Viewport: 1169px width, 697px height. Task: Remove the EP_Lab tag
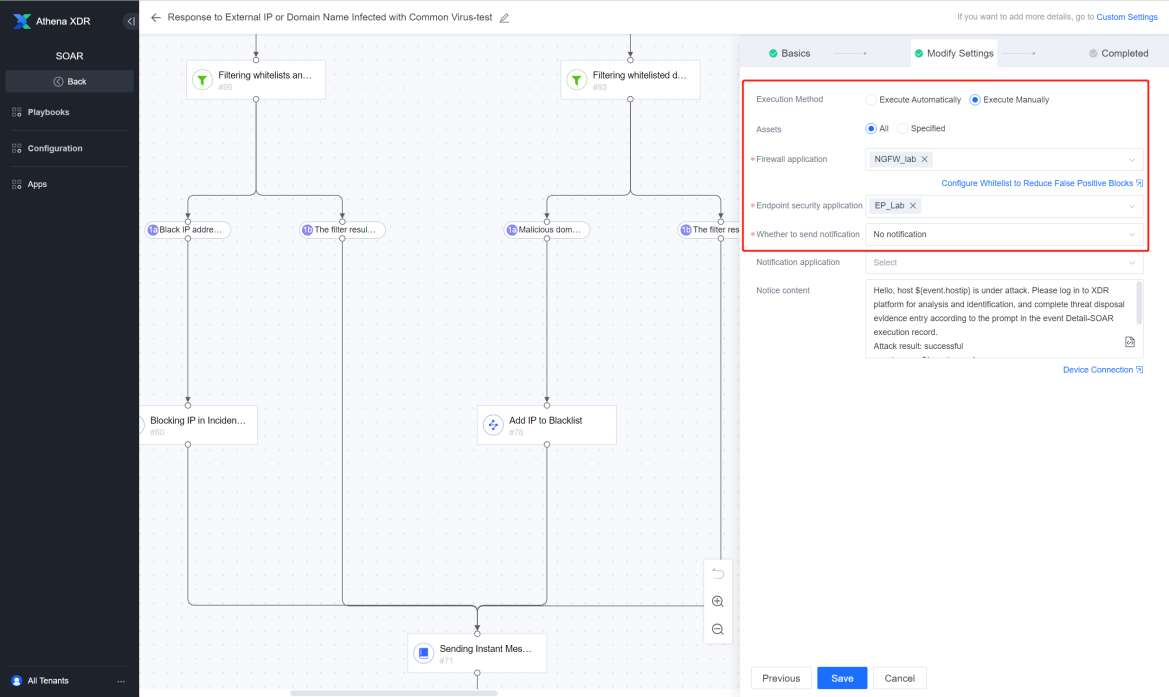coord(913,206)
